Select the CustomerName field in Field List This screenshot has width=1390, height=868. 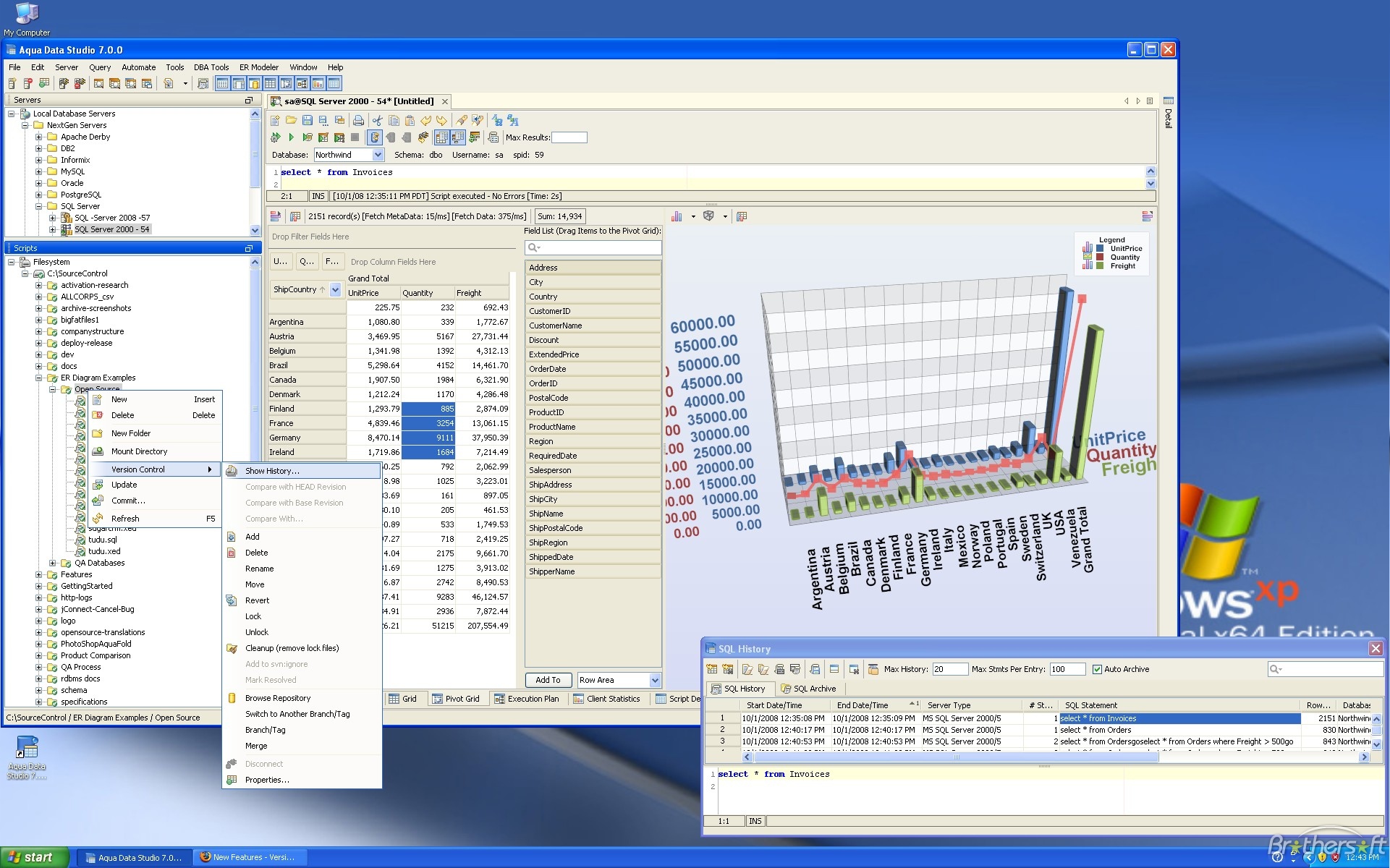pos(593,325)
